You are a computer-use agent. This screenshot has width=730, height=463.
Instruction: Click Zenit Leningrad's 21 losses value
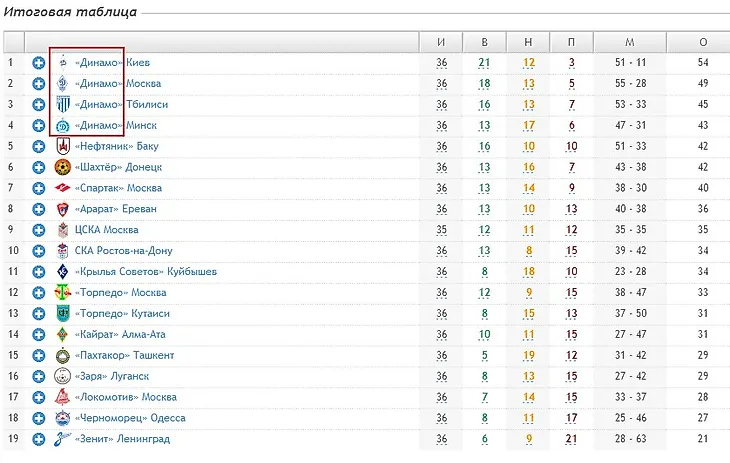571,439
